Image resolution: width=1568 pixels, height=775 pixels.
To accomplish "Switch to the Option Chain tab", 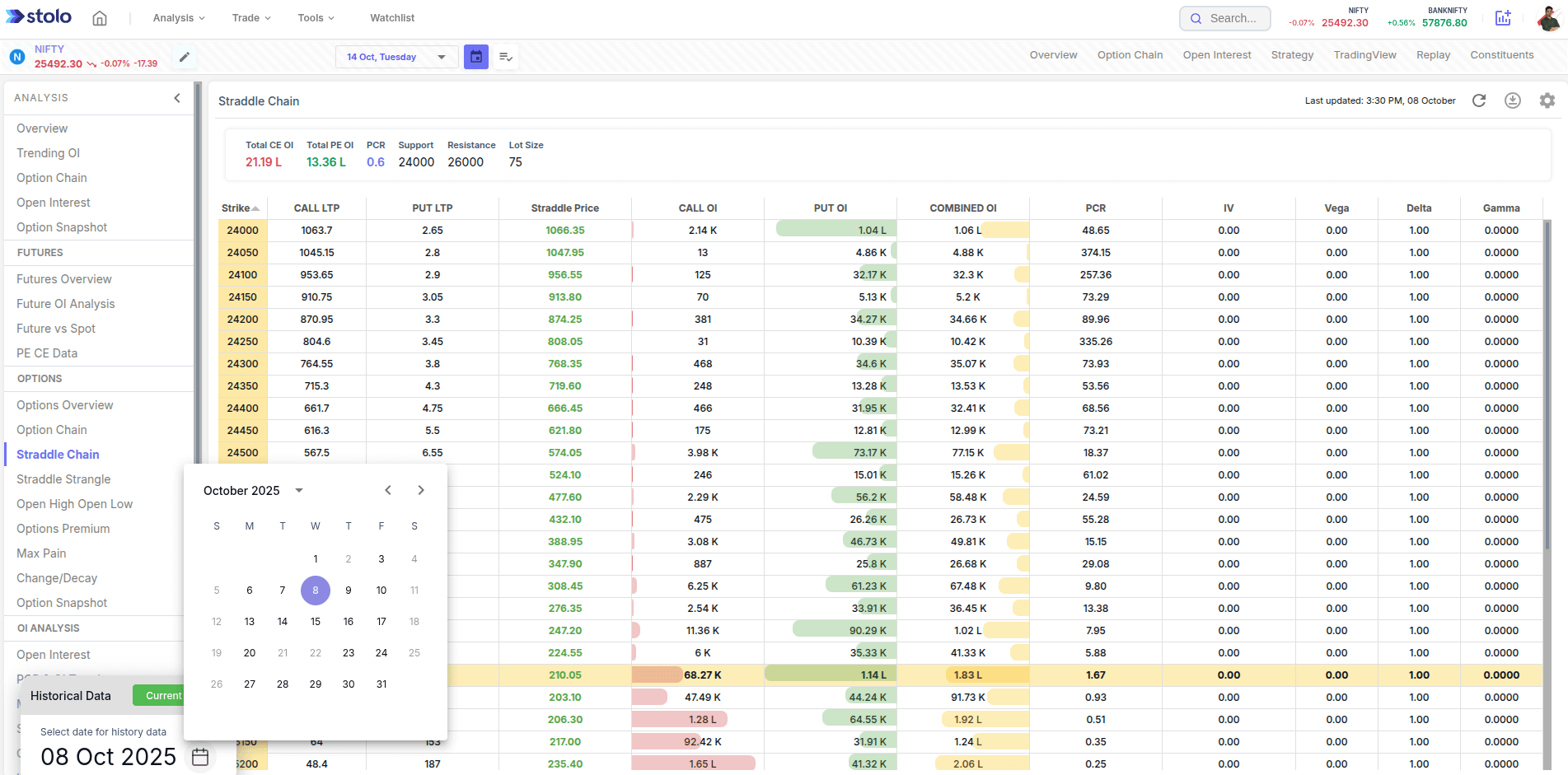I will 1130,55.
